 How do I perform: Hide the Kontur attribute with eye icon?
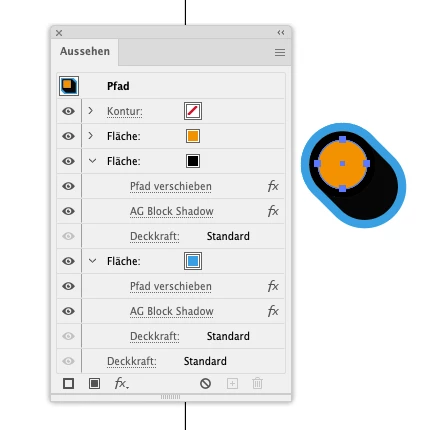(x=68, y=111)
